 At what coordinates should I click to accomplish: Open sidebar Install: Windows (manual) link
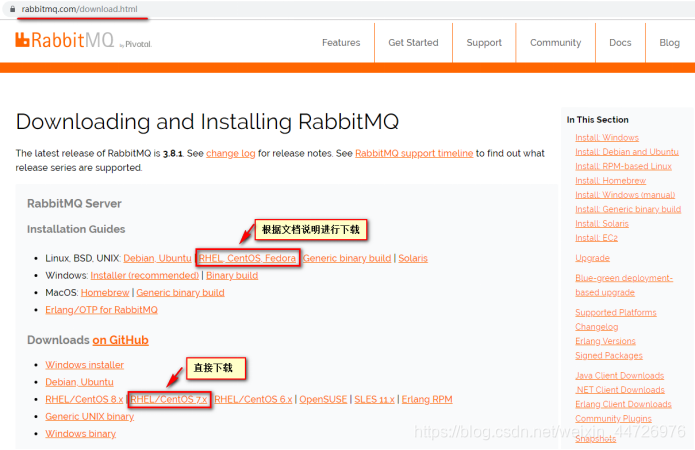625,195
